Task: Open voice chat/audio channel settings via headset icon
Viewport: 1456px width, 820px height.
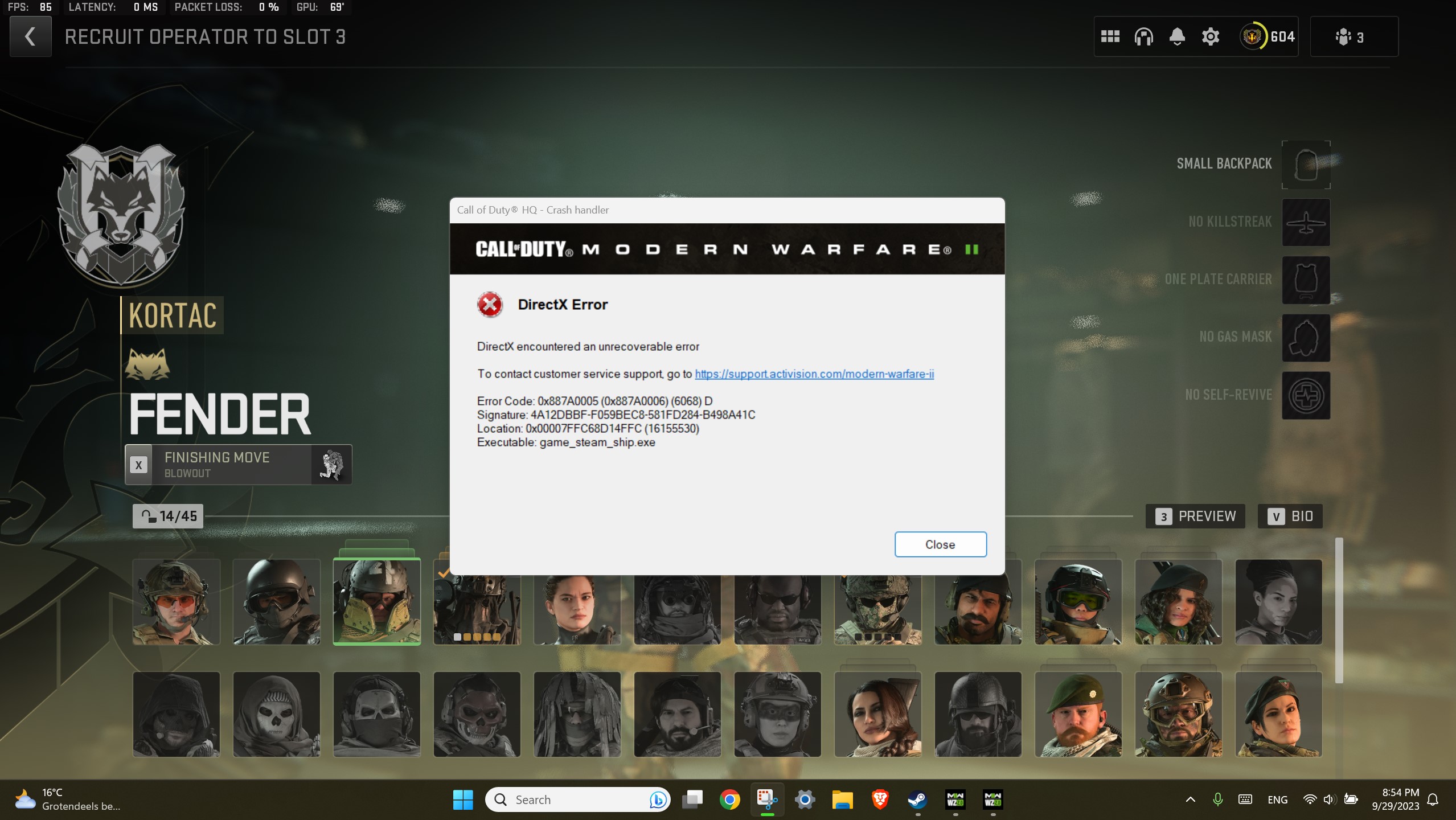Action: tap(1143, 36)
